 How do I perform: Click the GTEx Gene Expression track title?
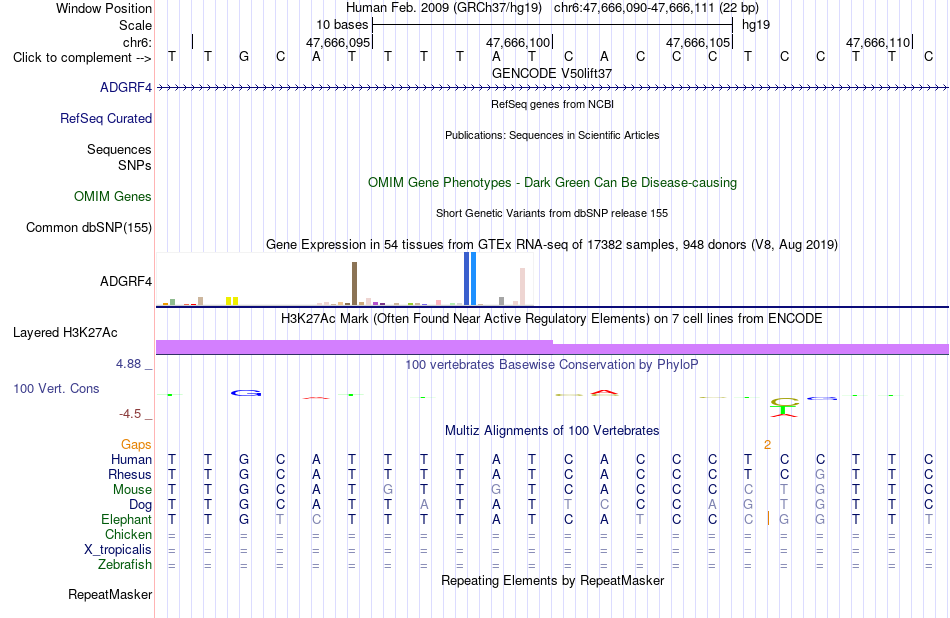click(x=552, y=245)
